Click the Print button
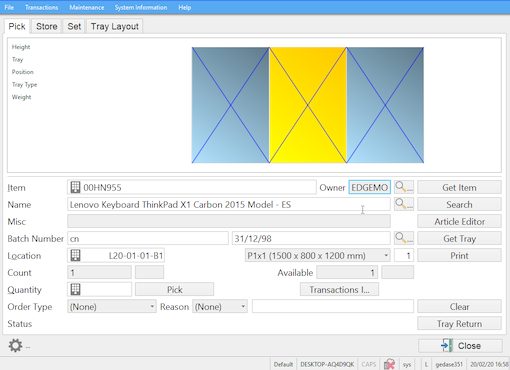 pos(459,255)
